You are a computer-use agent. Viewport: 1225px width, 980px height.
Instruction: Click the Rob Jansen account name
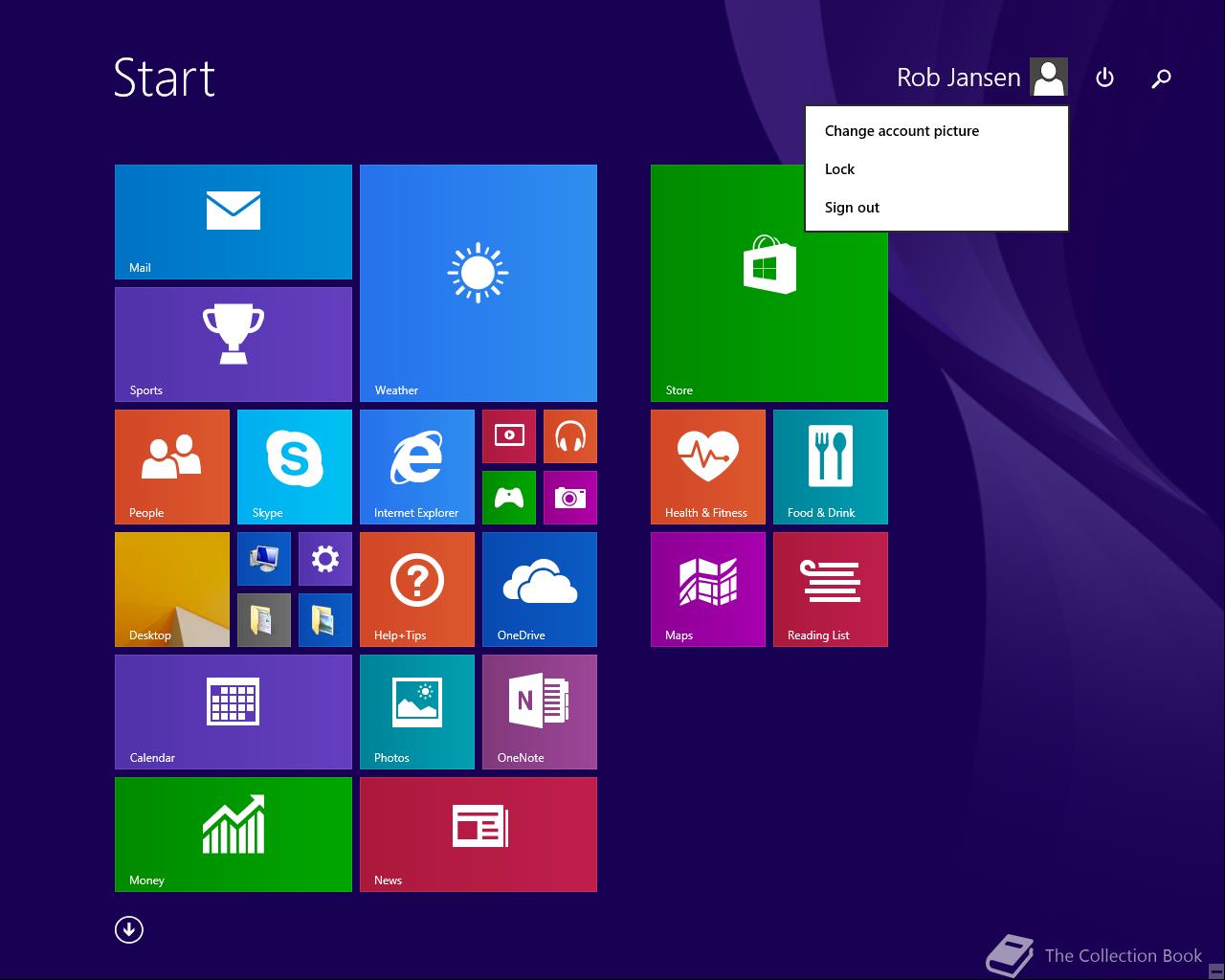coord(959,78)
